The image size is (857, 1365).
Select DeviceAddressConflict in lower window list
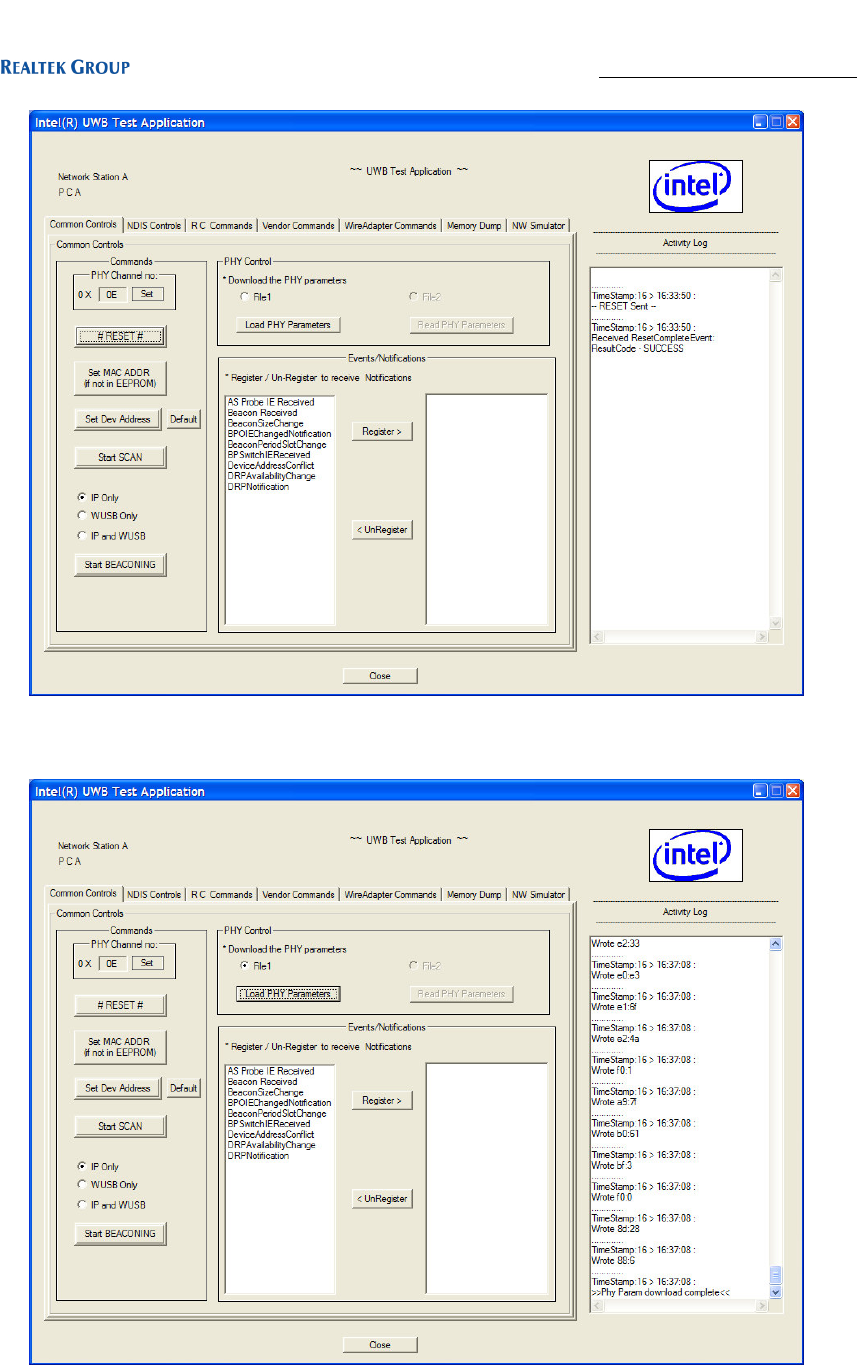point(270,1135)
